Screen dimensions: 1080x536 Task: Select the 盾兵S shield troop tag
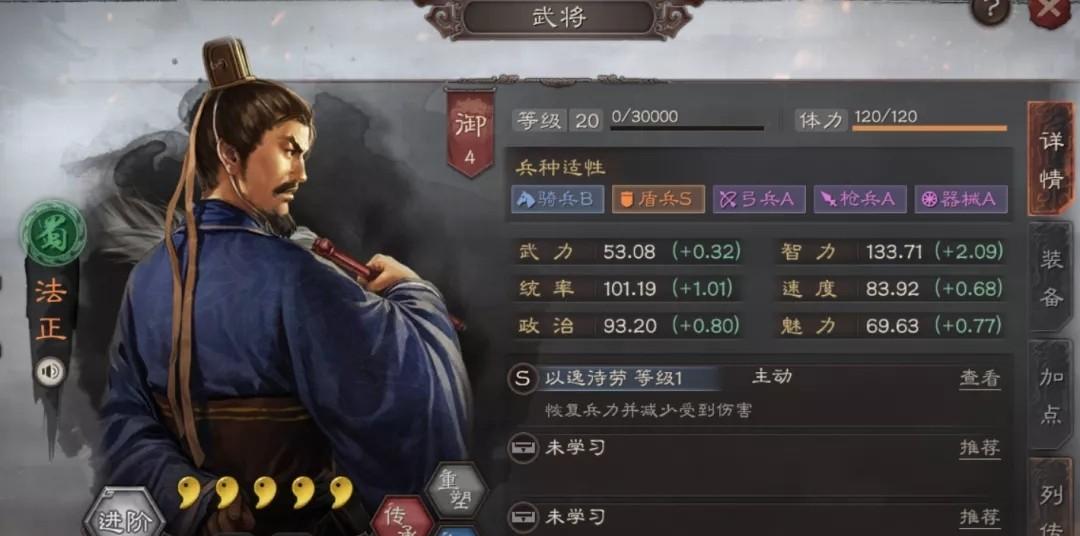[x=658, y=200]
